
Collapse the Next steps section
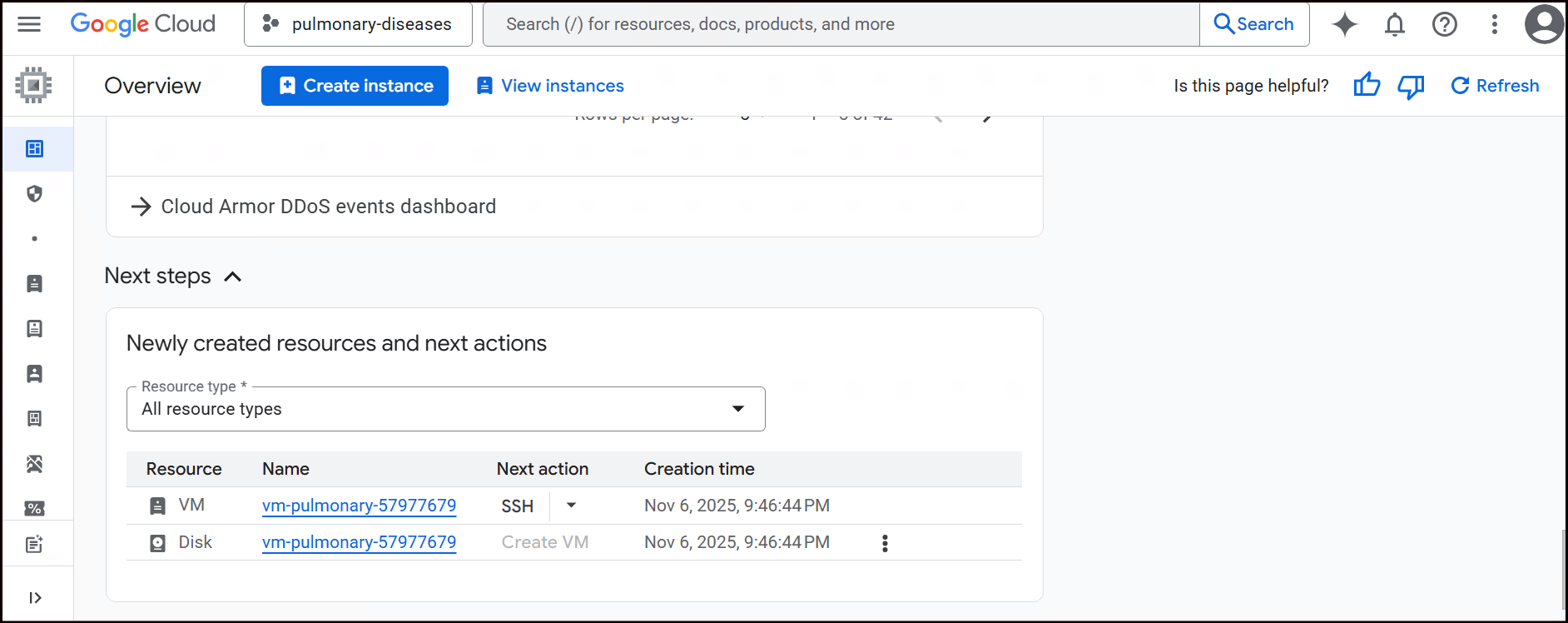click(x=233, y=277)
